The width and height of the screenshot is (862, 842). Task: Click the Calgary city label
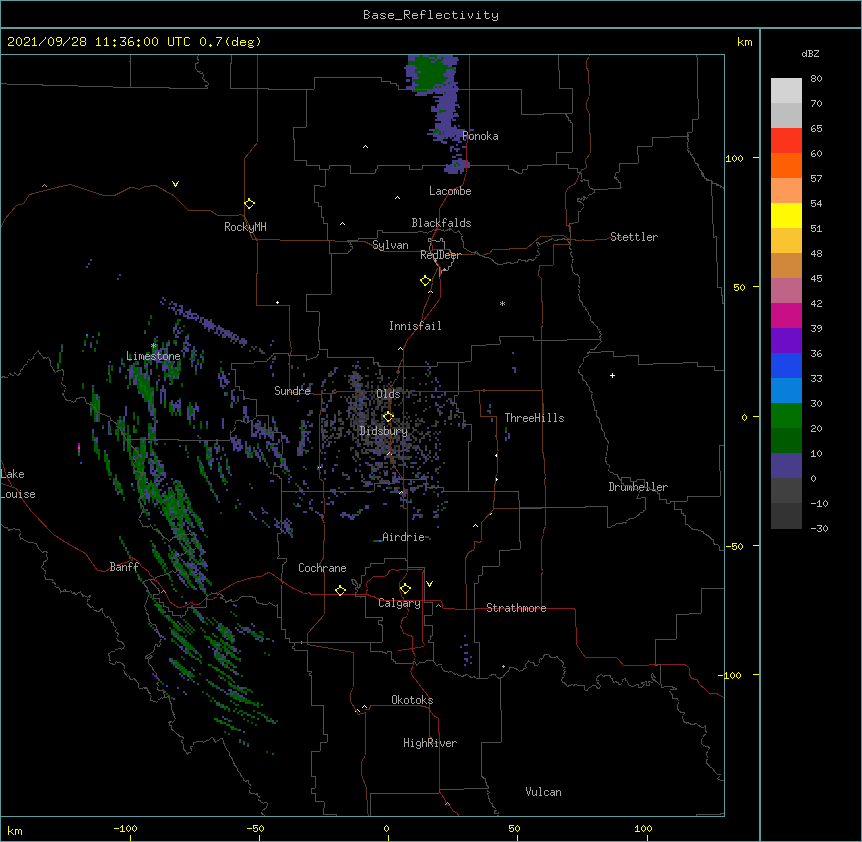click(399, 603)
